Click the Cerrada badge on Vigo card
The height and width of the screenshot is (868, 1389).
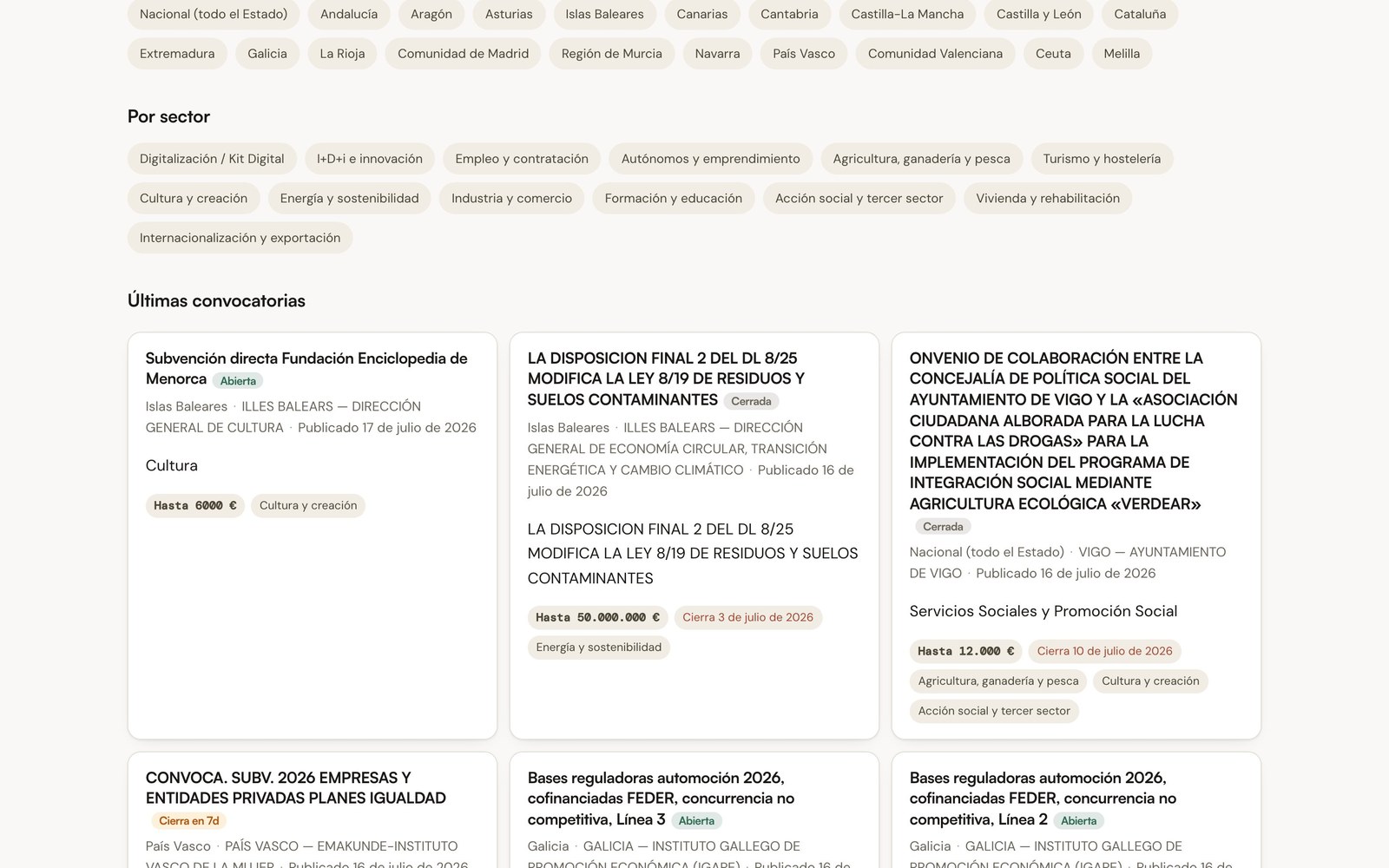click(x=943, y=527)
